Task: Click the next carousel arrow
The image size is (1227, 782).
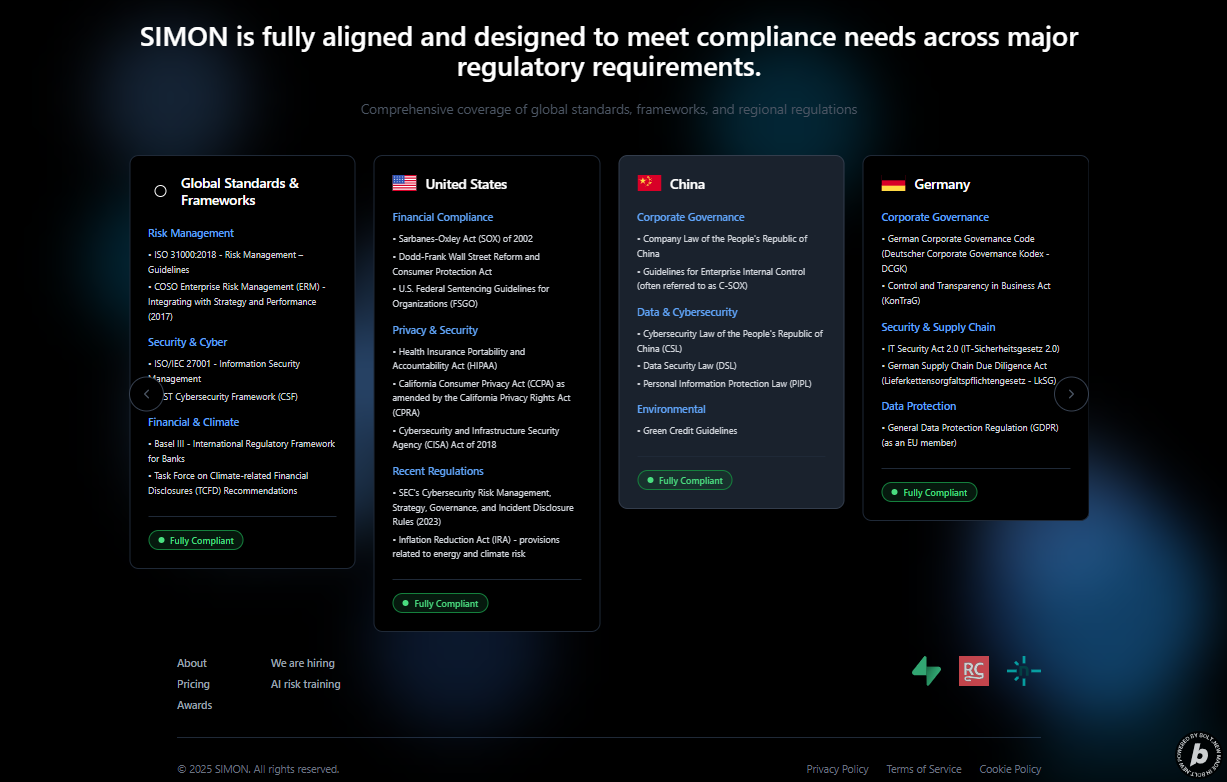Action: tap(1071, 394)
